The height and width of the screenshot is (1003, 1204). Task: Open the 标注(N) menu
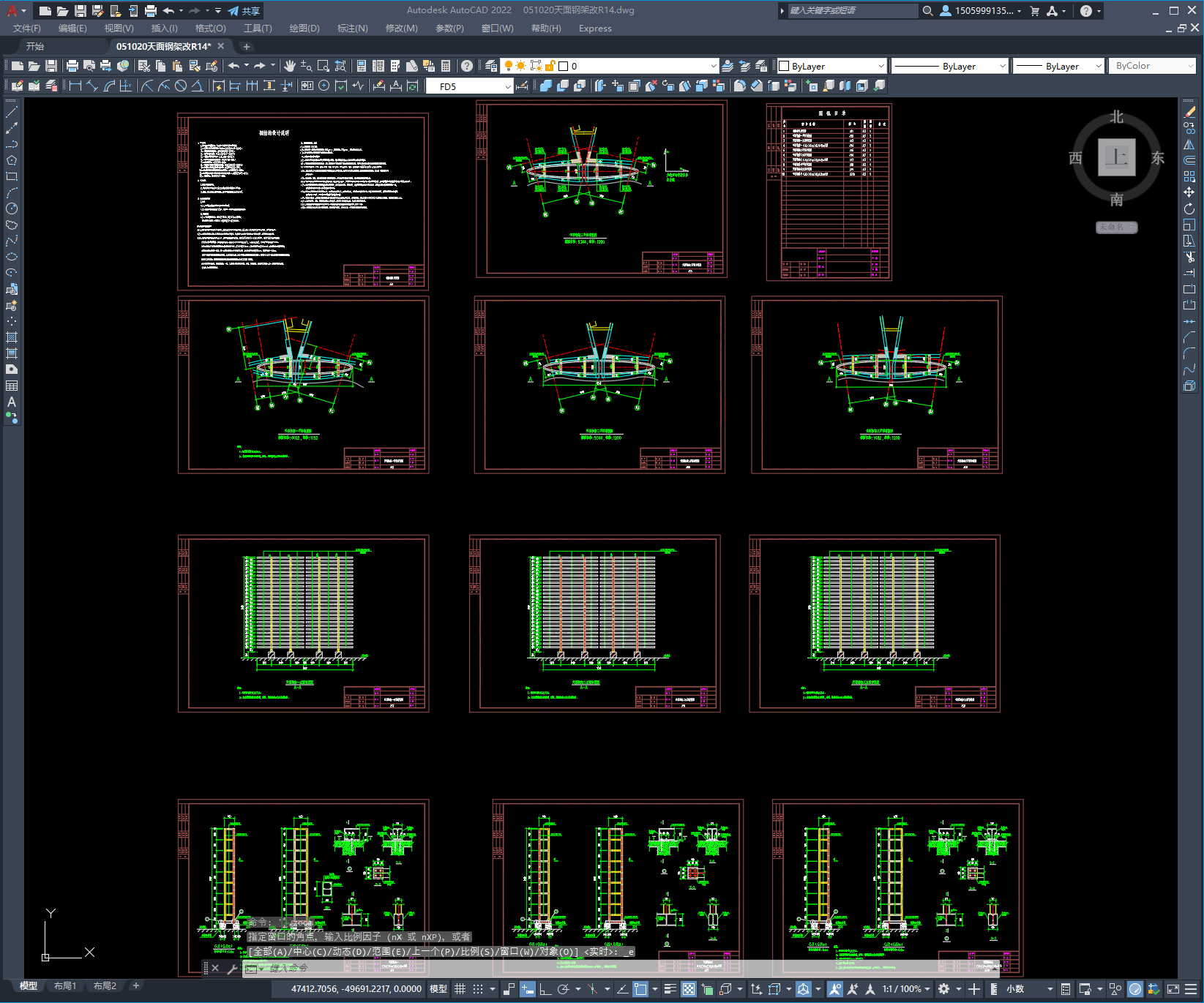(352, 29)
